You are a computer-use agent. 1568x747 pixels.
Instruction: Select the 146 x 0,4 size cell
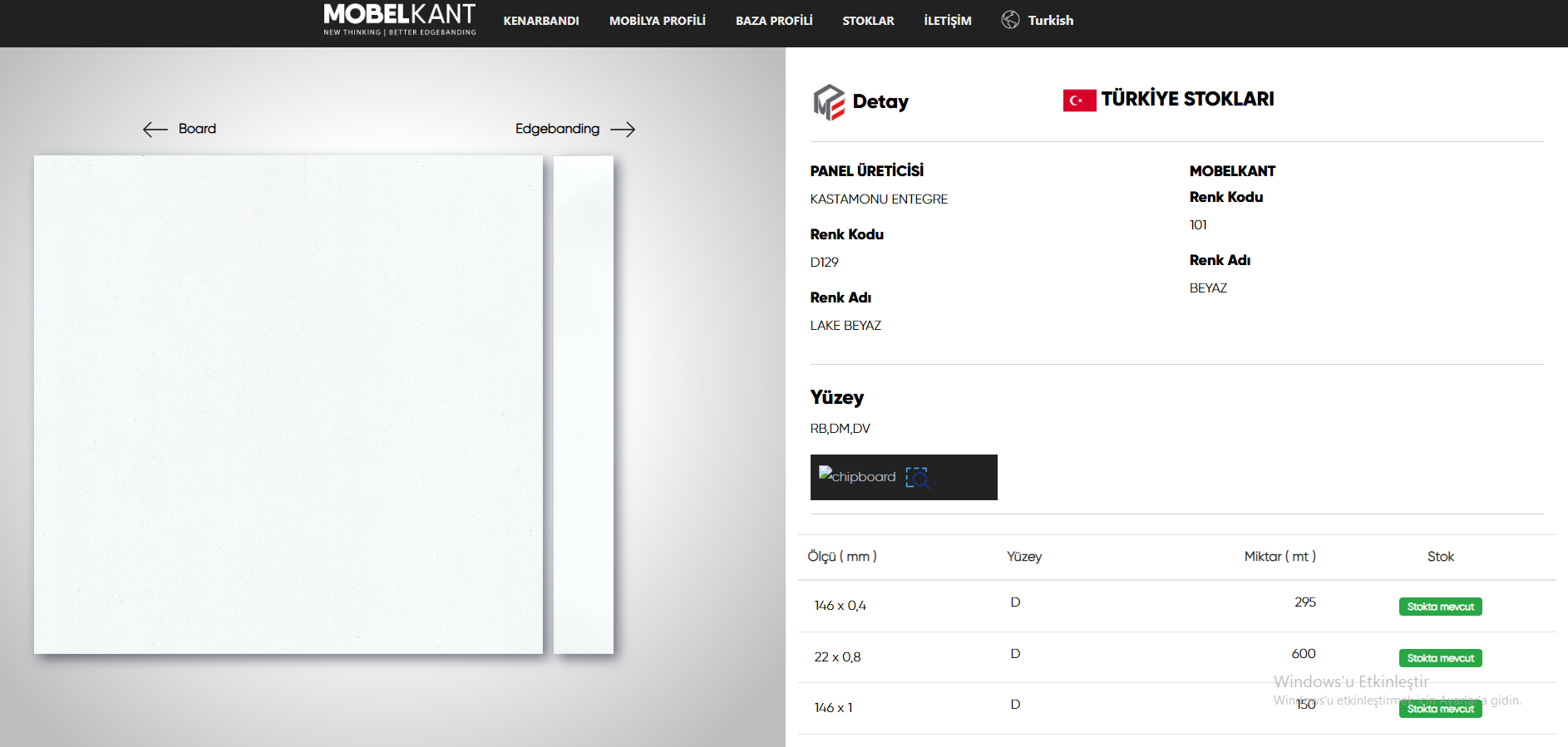pos(840,606)
